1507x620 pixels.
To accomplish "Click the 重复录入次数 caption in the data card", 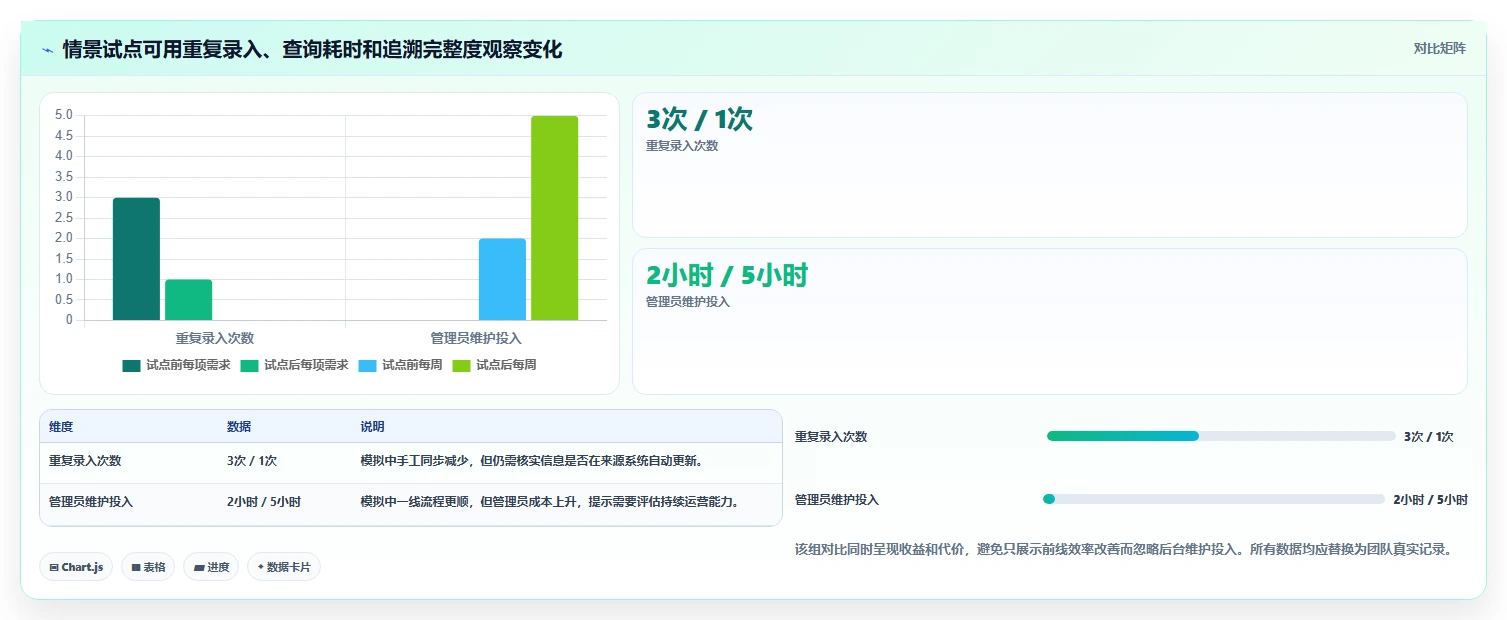I will [x=682, y=146].
